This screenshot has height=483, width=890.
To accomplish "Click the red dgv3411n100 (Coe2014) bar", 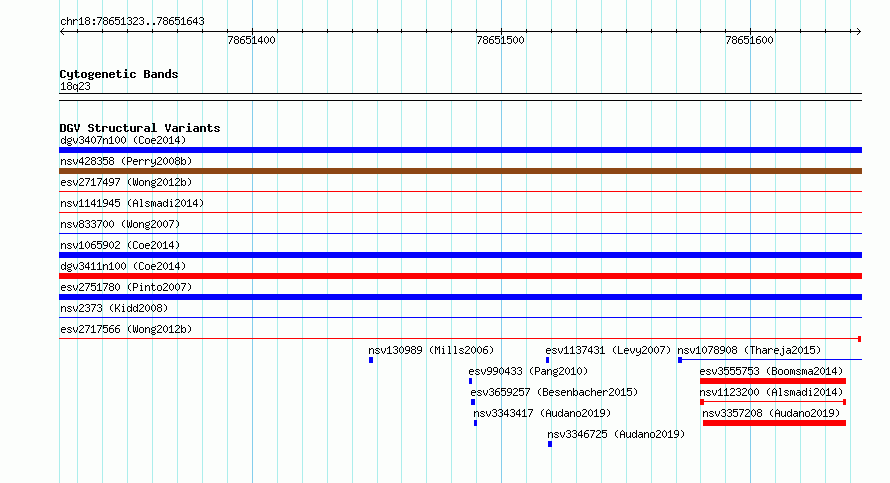I will [460, 276].
